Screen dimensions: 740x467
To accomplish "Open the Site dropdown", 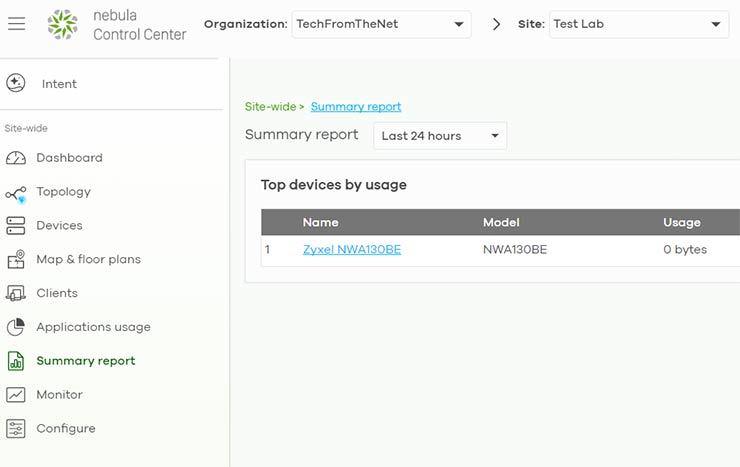I will [x=638, y=24].
